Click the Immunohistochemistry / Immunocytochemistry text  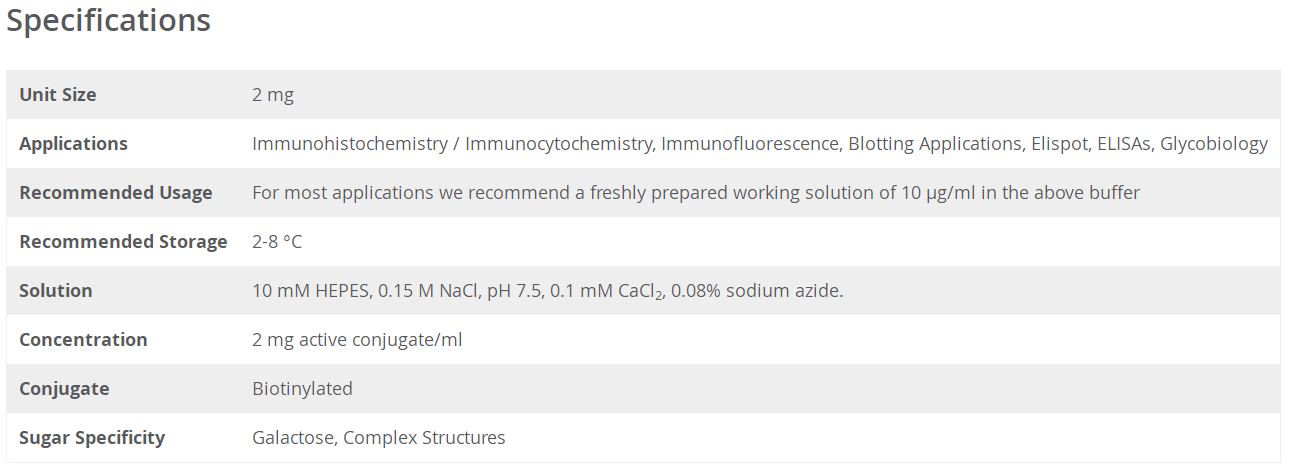click(452, 144)
